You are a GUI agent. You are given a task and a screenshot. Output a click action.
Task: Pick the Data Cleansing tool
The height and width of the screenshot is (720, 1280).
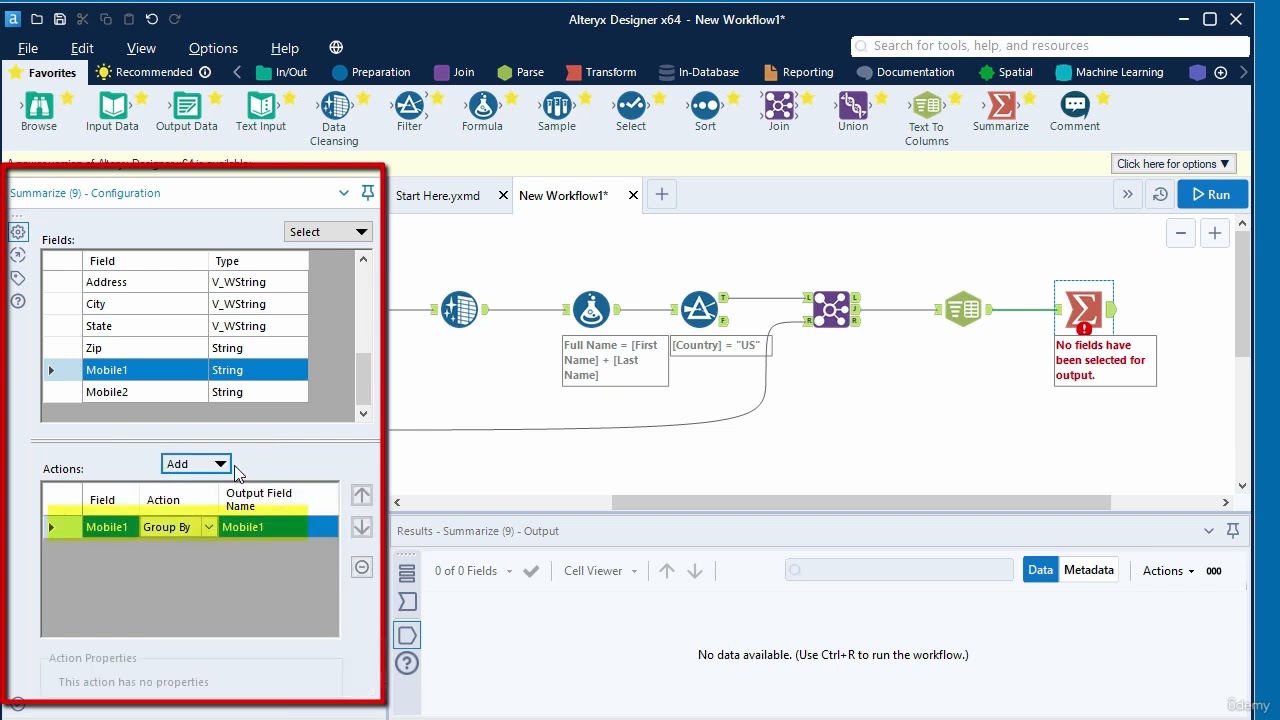[x=334, y=118]
